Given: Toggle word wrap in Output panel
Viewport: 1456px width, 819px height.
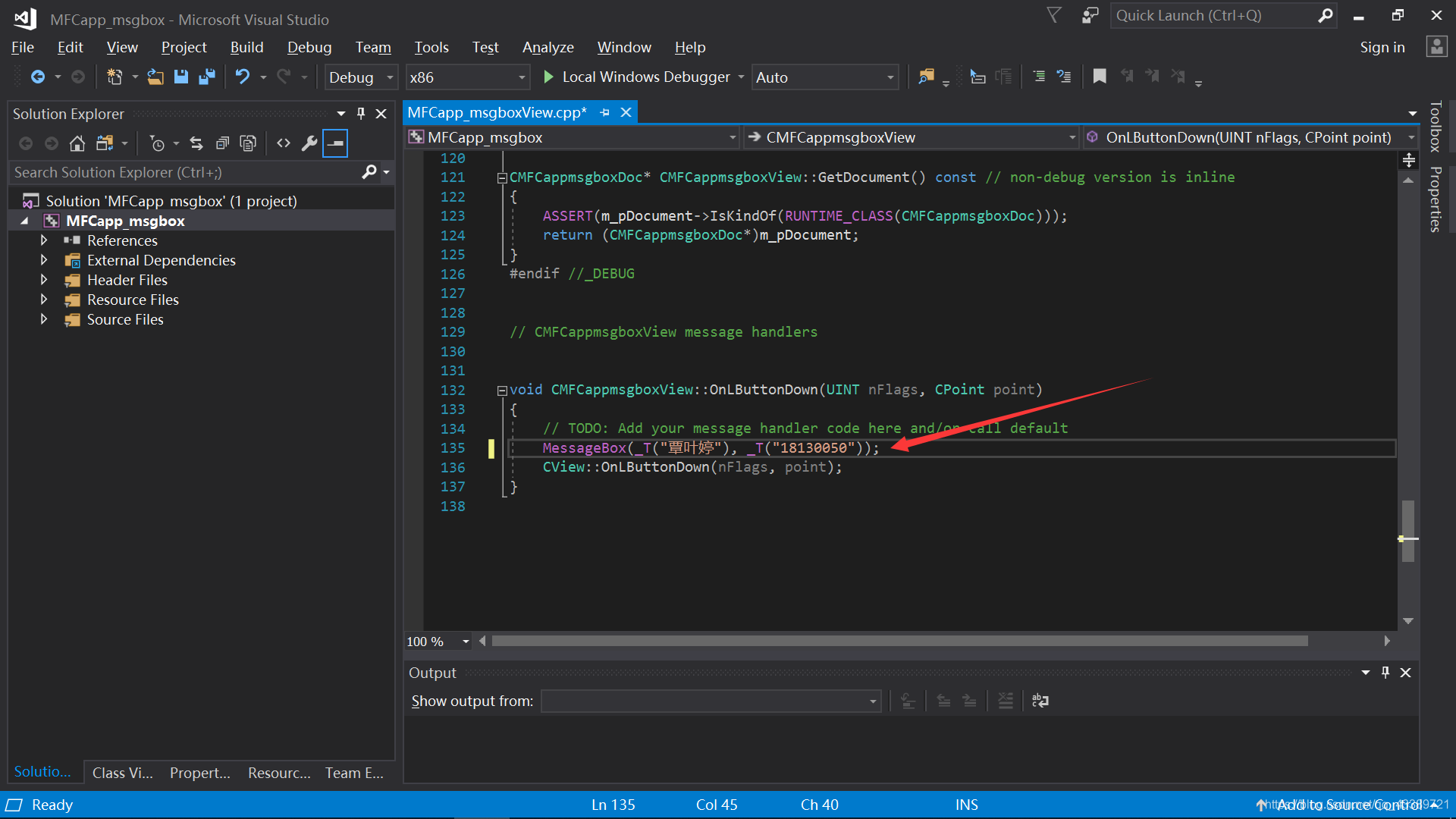Looking at the screenshot, I should click(1040, 701).
